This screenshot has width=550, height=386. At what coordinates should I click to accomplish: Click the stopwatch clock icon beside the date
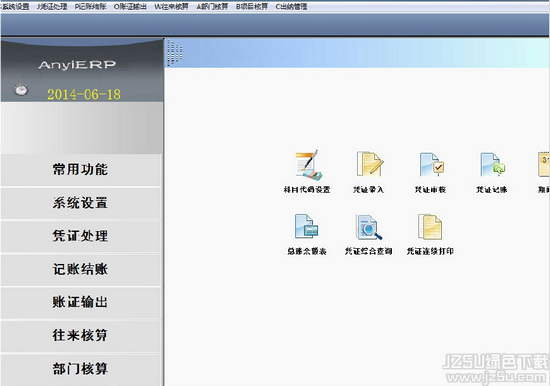click(21, 89)
